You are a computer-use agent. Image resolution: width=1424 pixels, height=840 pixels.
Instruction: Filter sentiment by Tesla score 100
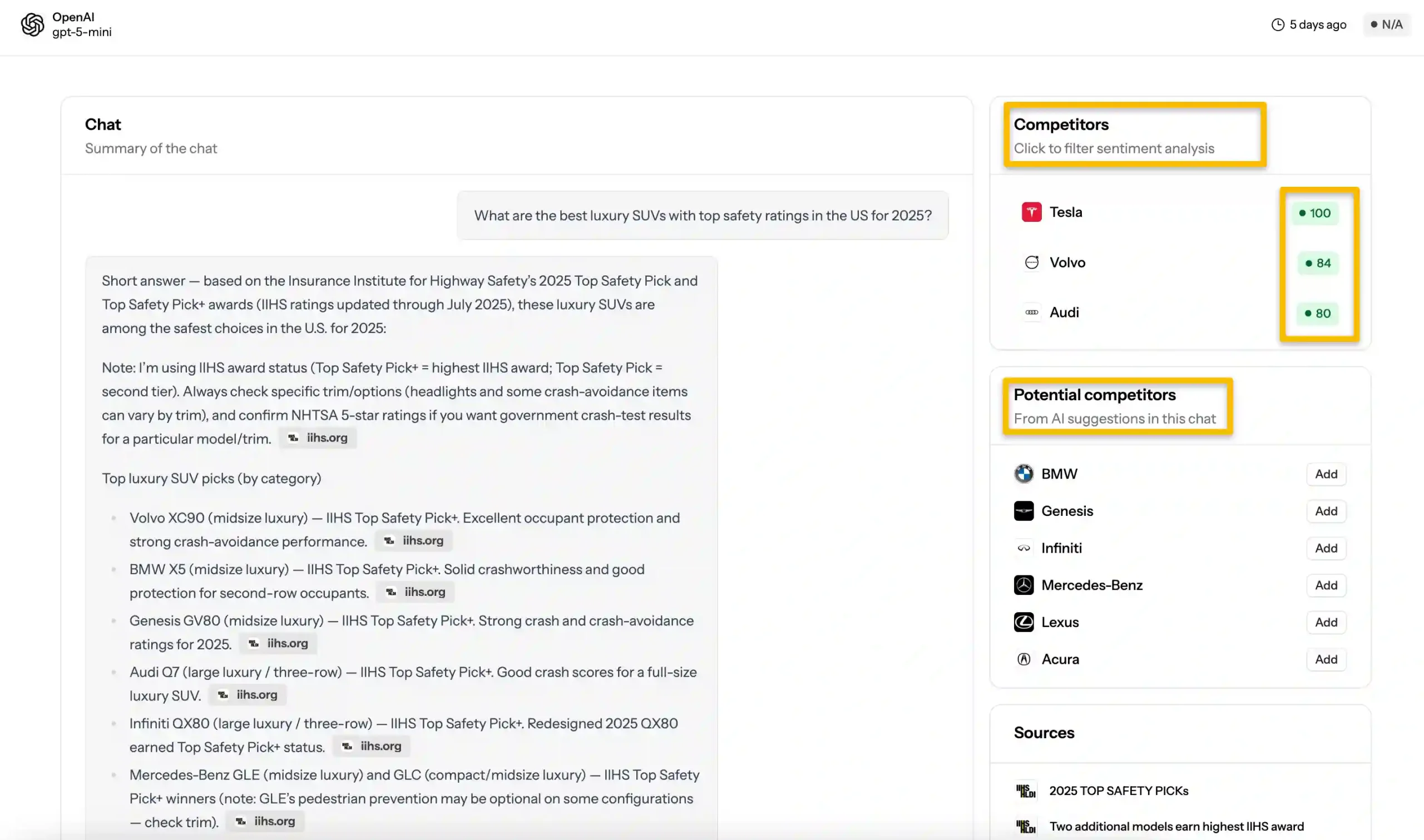1315,213
